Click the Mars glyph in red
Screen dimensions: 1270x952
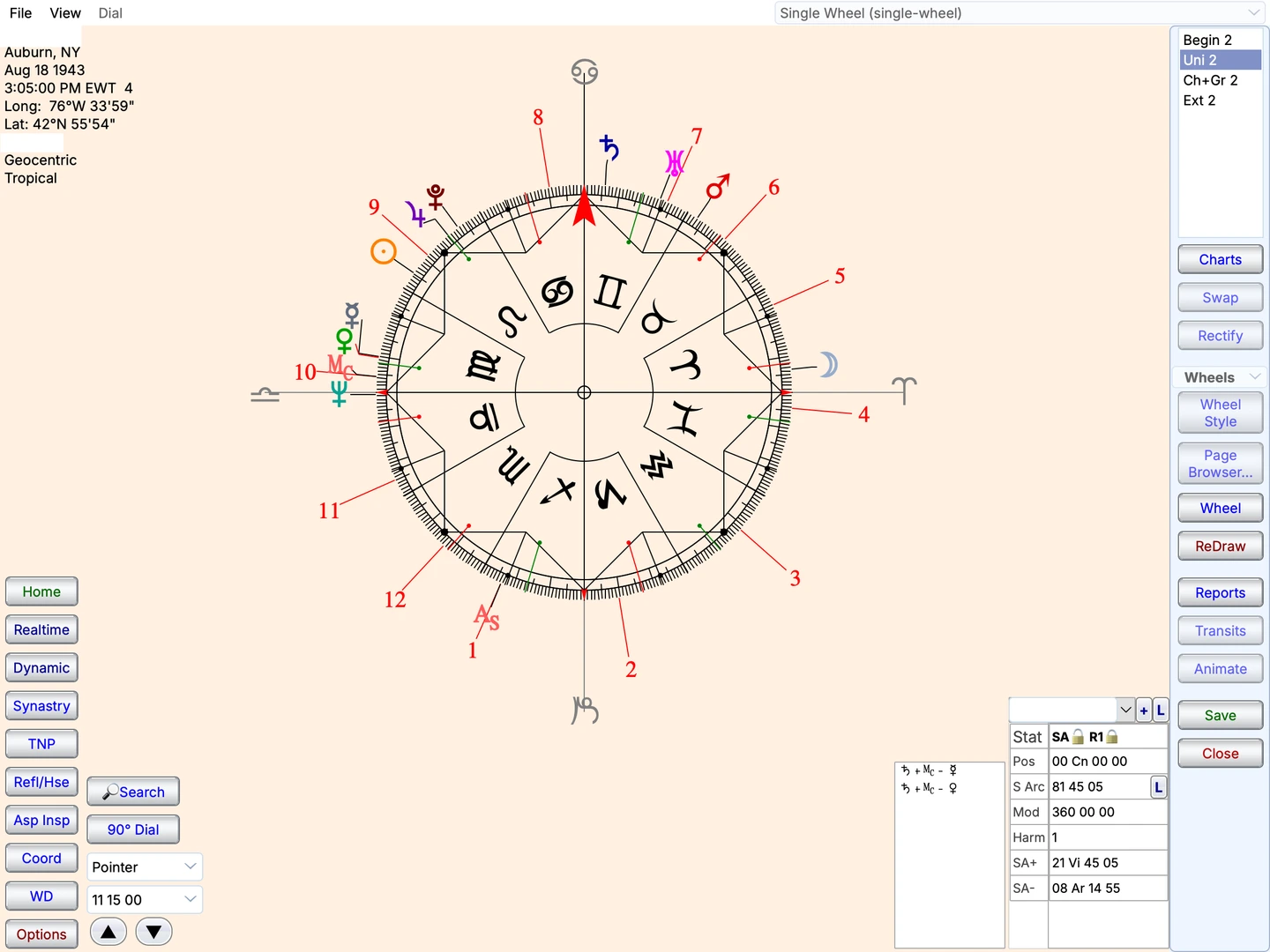tap(718, 186)
